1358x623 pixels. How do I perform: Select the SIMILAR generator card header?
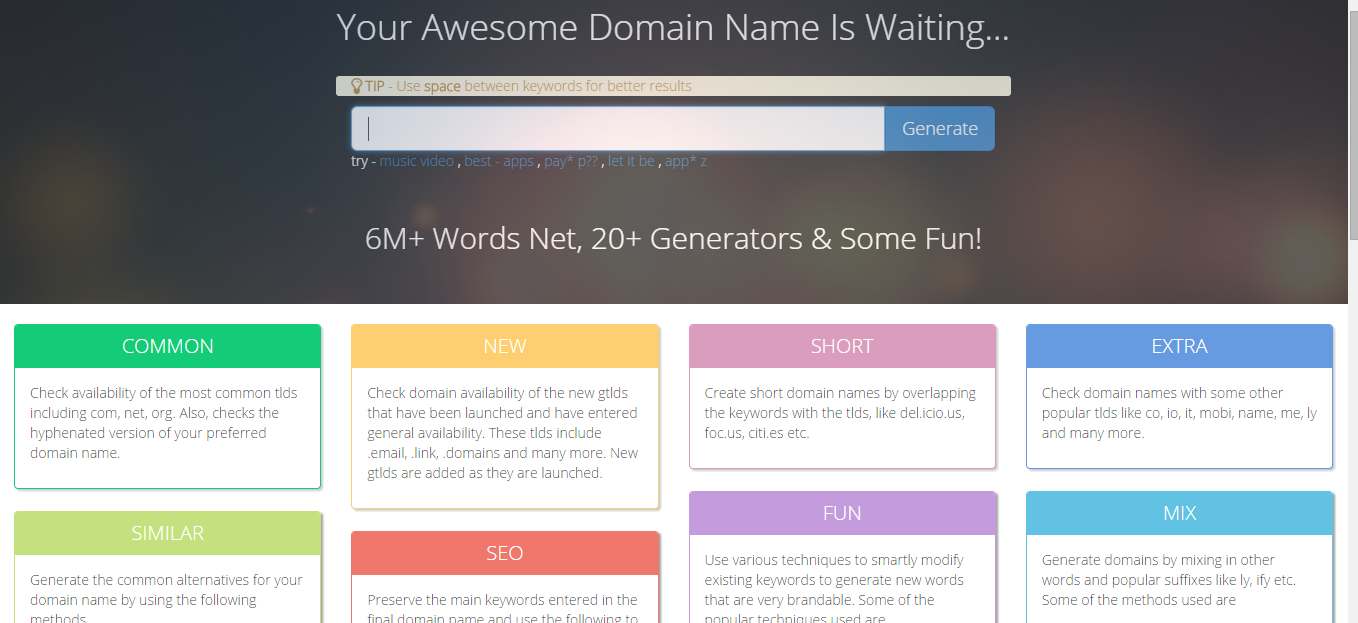167,533
